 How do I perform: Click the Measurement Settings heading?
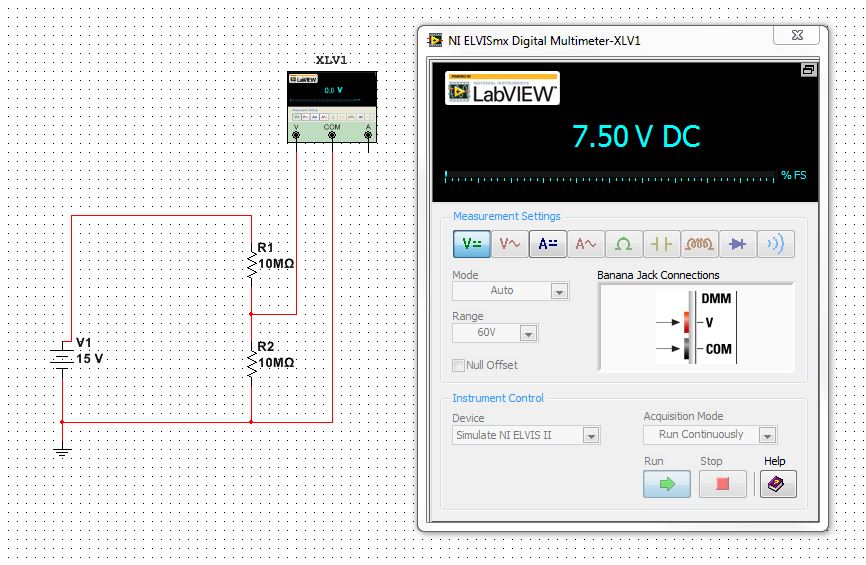tap(506, 216)
